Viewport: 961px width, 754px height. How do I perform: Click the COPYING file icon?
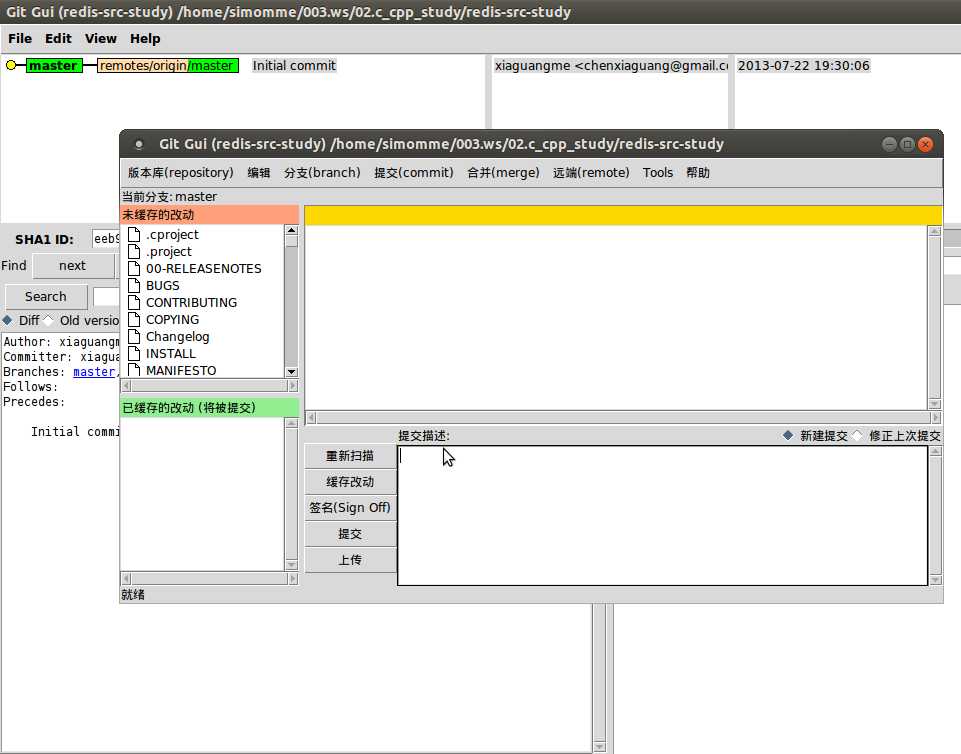tap(134, 319)
